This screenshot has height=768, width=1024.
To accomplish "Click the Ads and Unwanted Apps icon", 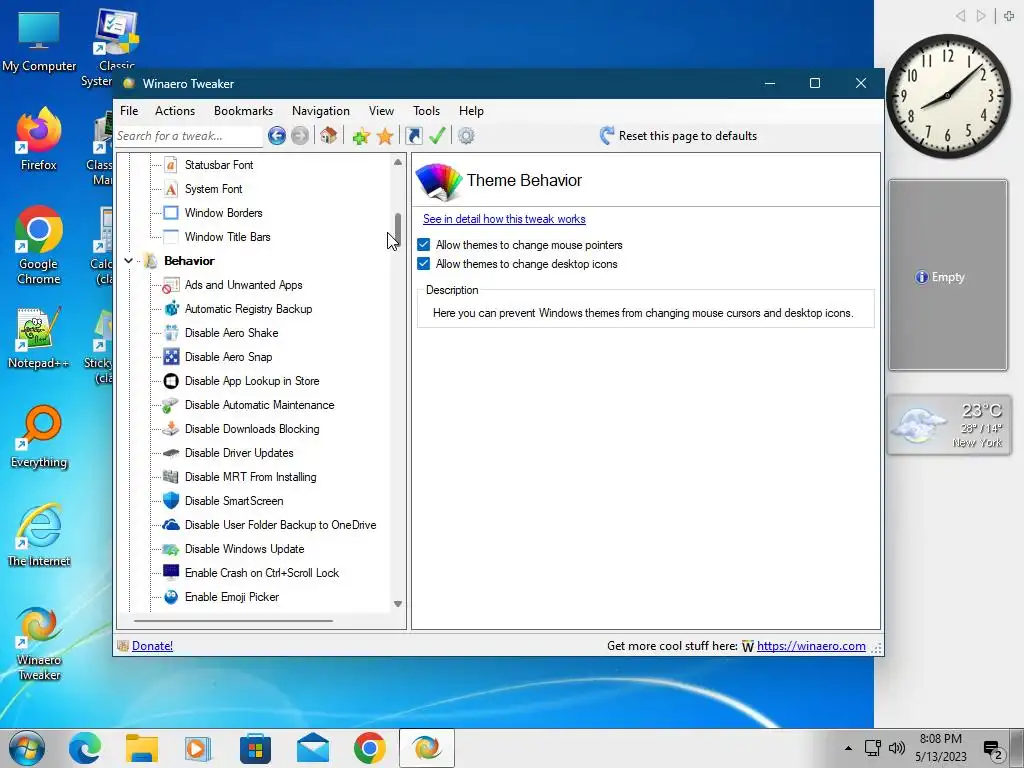I will [x=170, y=285].
